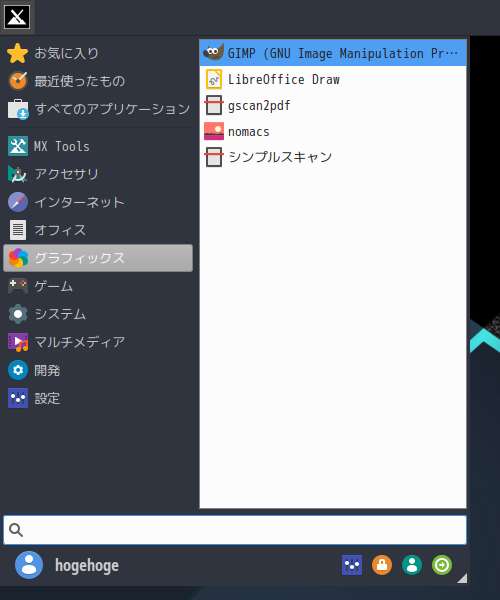Switch user with teal person icon
Viewport: 500px width, 600px height.
[x=412, y=565]
